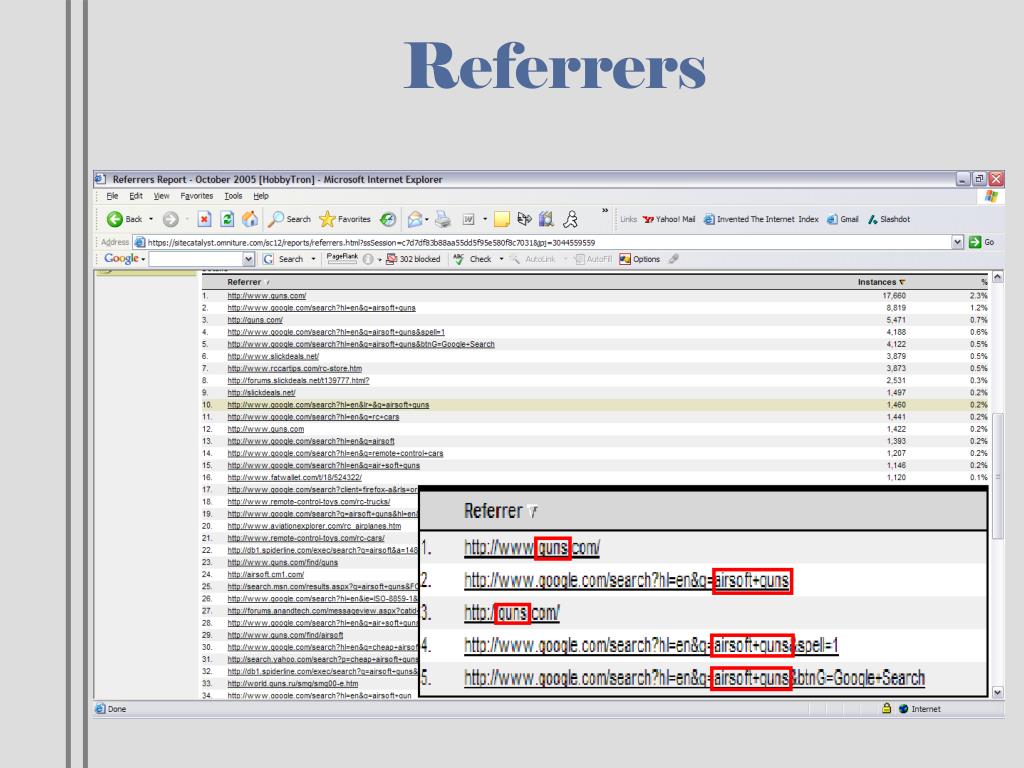The width and height of the screenshot is (1024, 768).
Task: Click referrer link http://www.slickdeals.net/
Action: [x=273, y=357]
